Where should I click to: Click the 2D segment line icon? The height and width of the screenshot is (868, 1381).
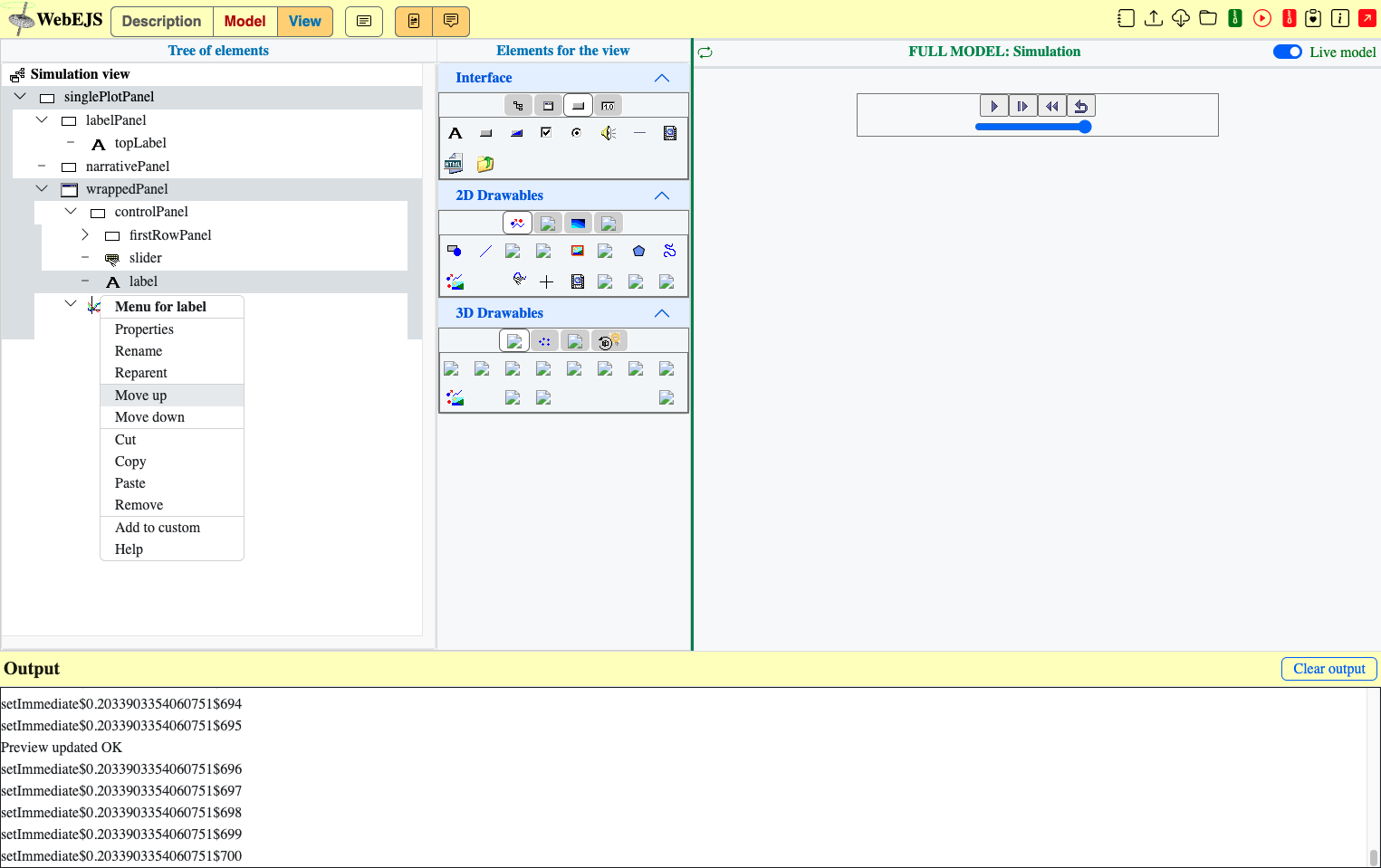pos(485,251)
